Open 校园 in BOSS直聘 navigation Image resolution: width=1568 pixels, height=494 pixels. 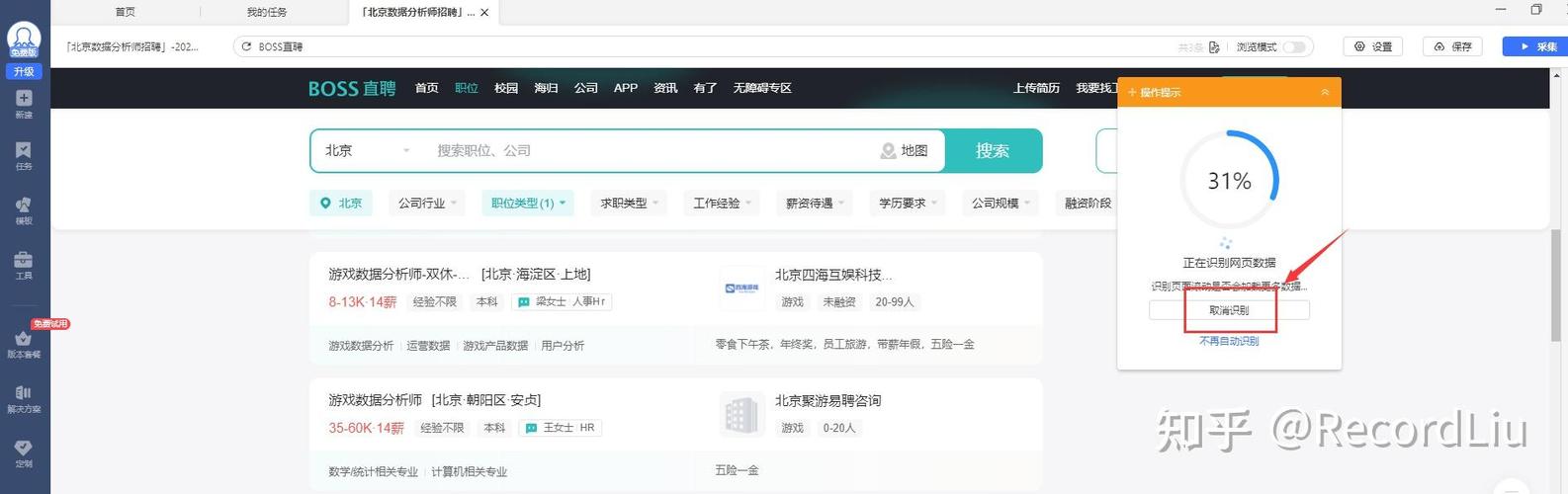(506, 88)
